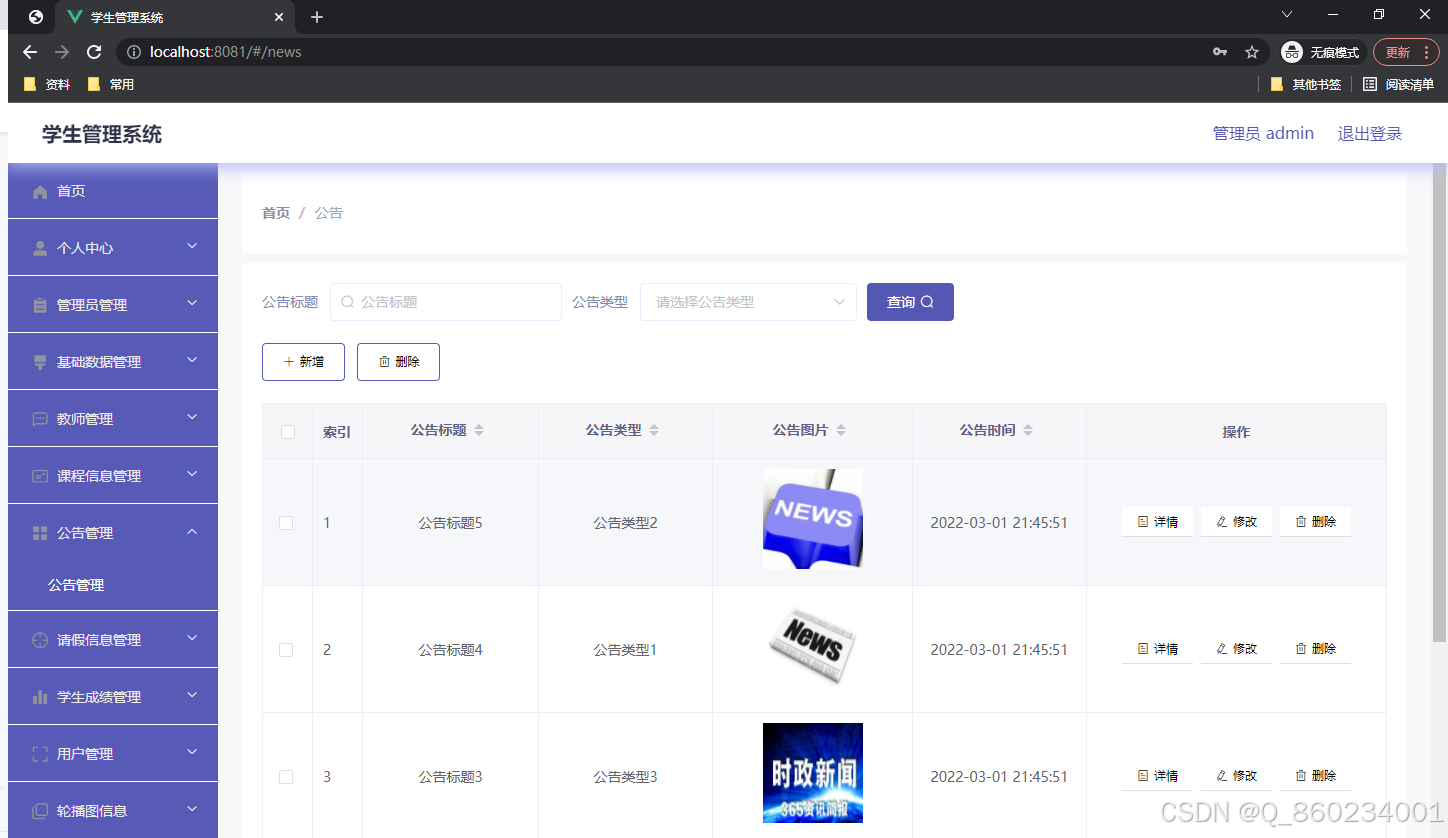
Task: Click the 删除 button above the table
Action: point(398,362)
